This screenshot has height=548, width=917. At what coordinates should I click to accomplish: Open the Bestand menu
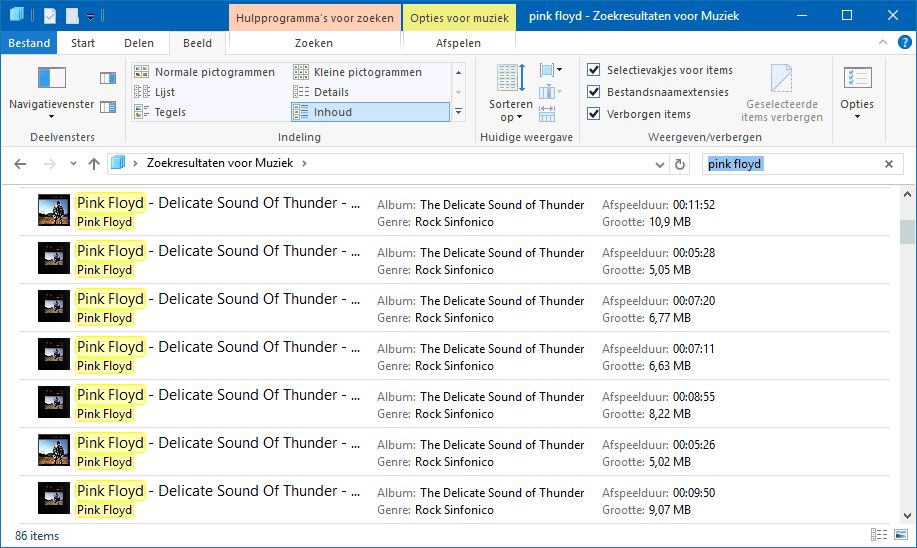tap(29, 43)
